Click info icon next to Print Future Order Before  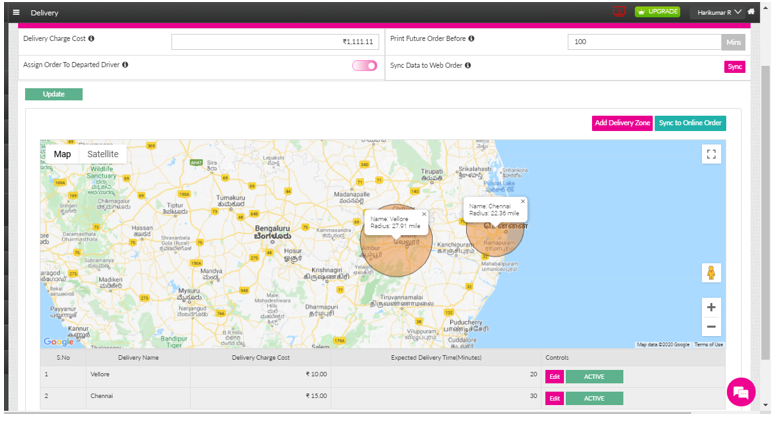[471, 39]
